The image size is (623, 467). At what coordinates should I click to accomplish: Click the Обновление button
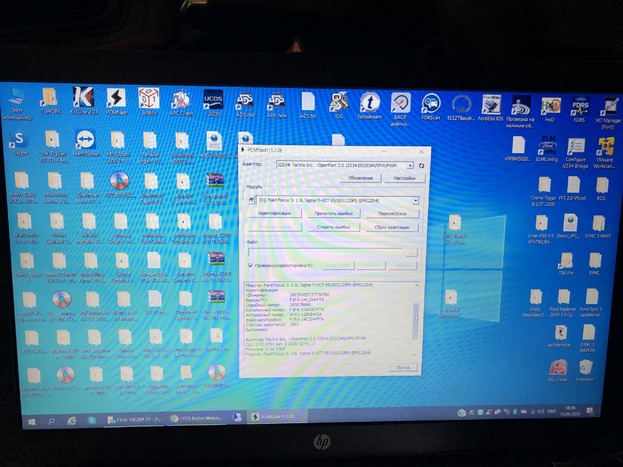tap(360, 177)
